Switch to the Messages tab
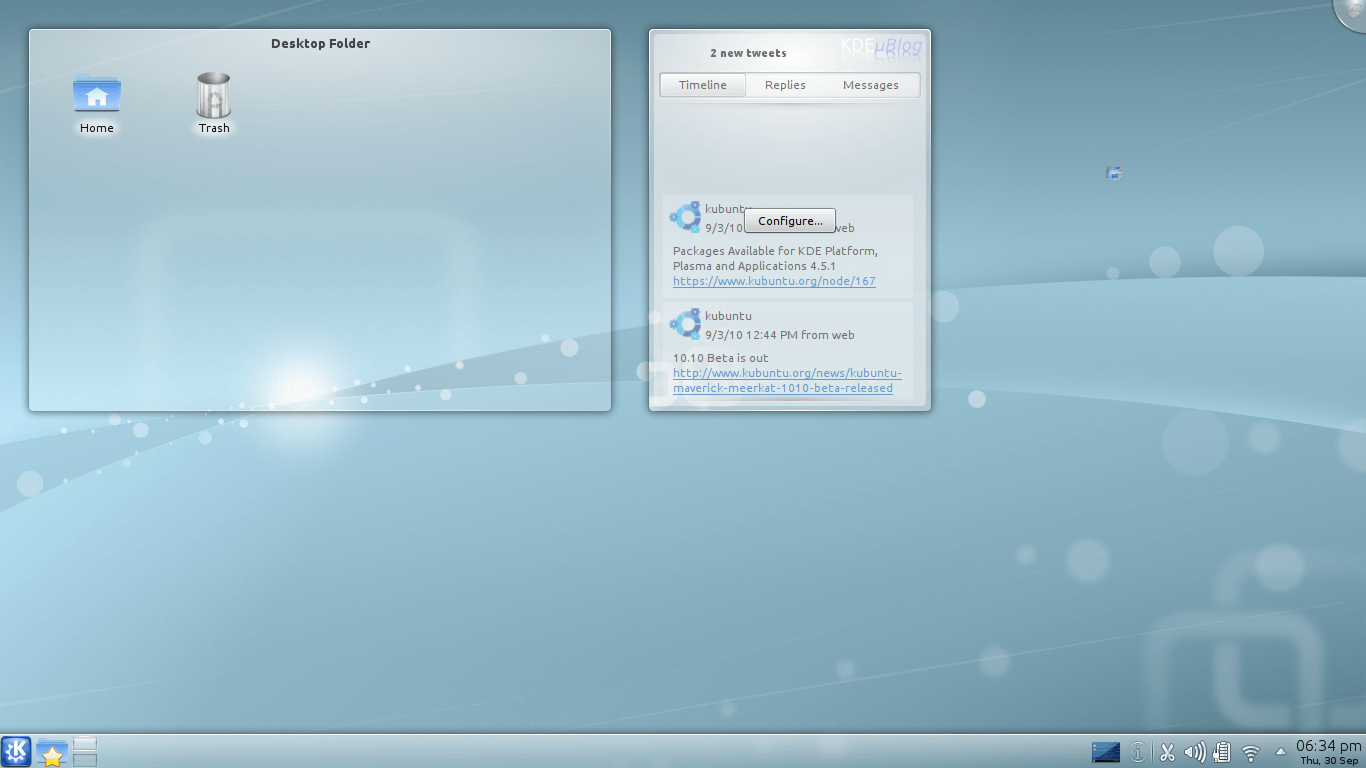 [x=870, y=85]
